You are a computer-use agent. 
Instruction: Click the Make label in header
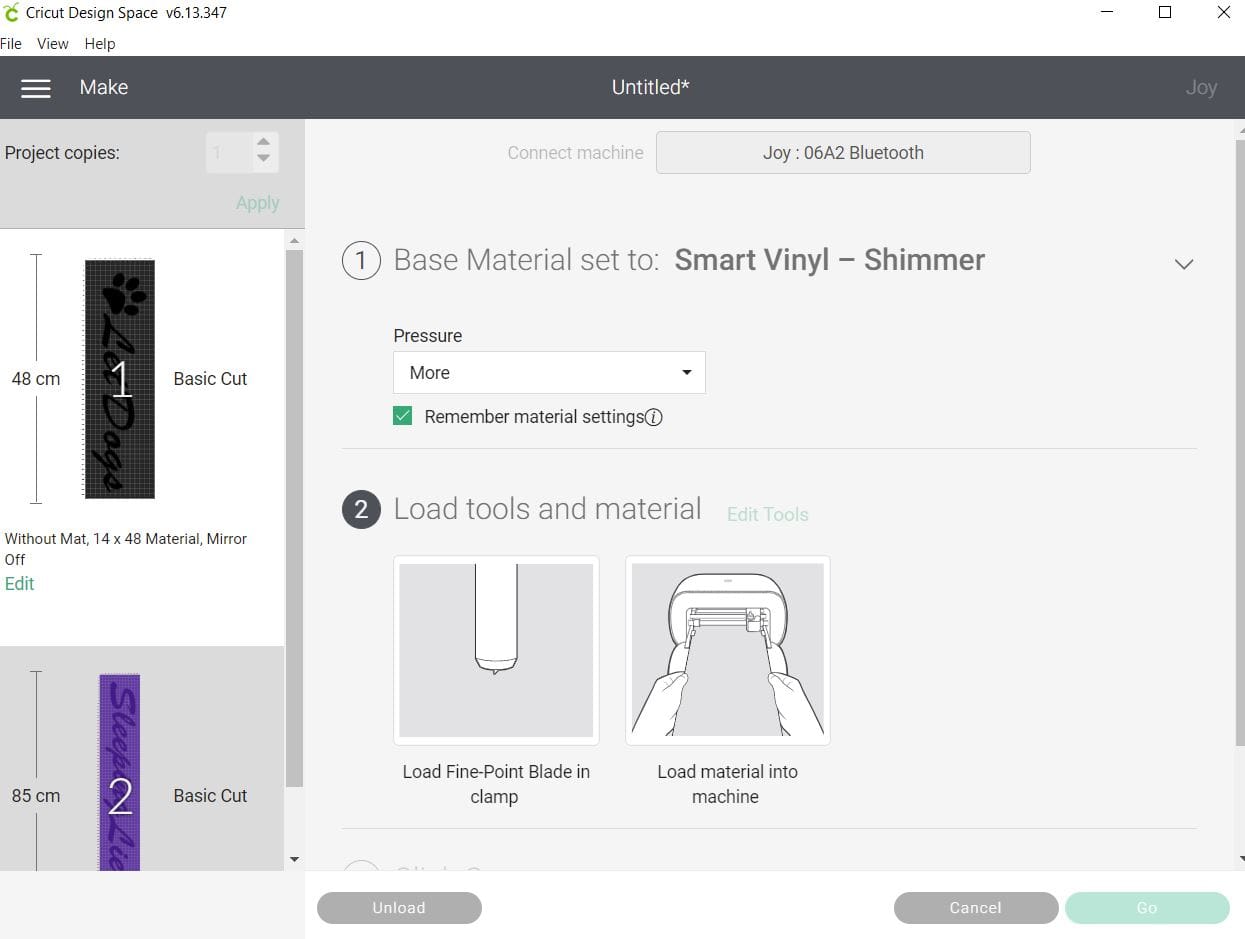(104, 87)
